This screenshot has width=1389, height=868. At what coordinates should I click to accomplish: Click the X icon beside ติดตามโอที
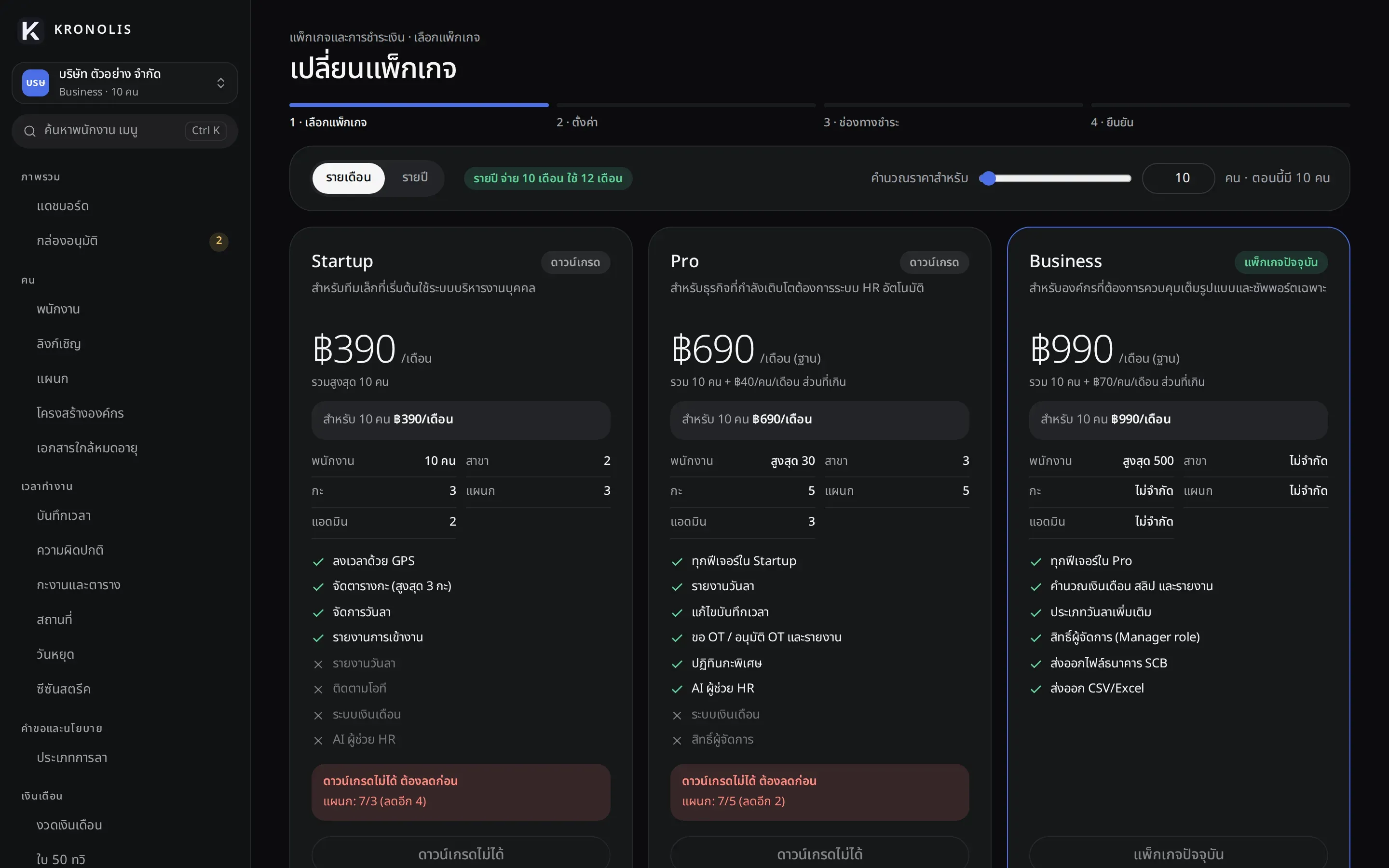tap(318, 689)
